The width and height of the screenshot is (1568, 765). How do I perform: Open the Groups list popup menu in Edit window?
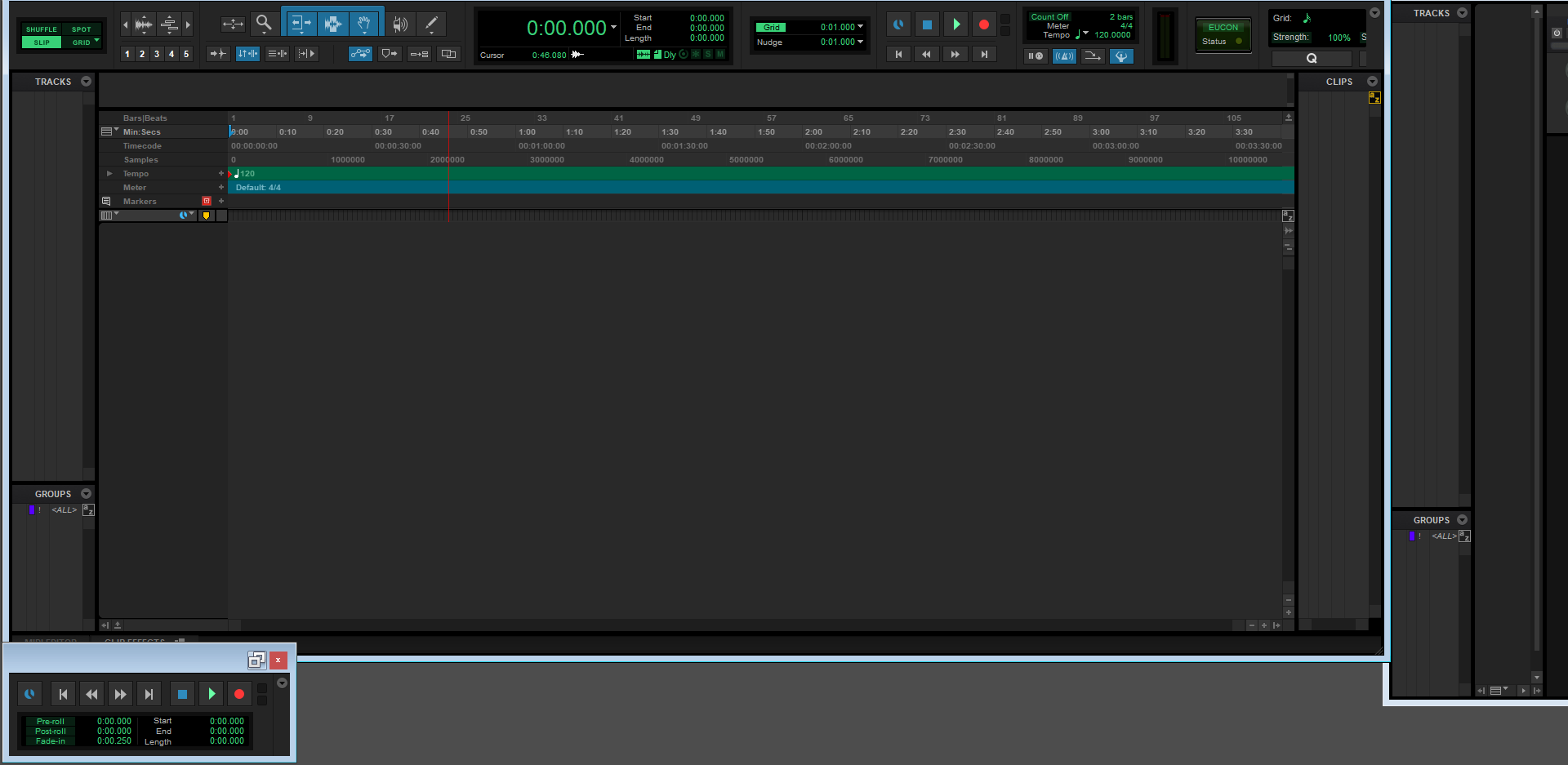(86, 494)
